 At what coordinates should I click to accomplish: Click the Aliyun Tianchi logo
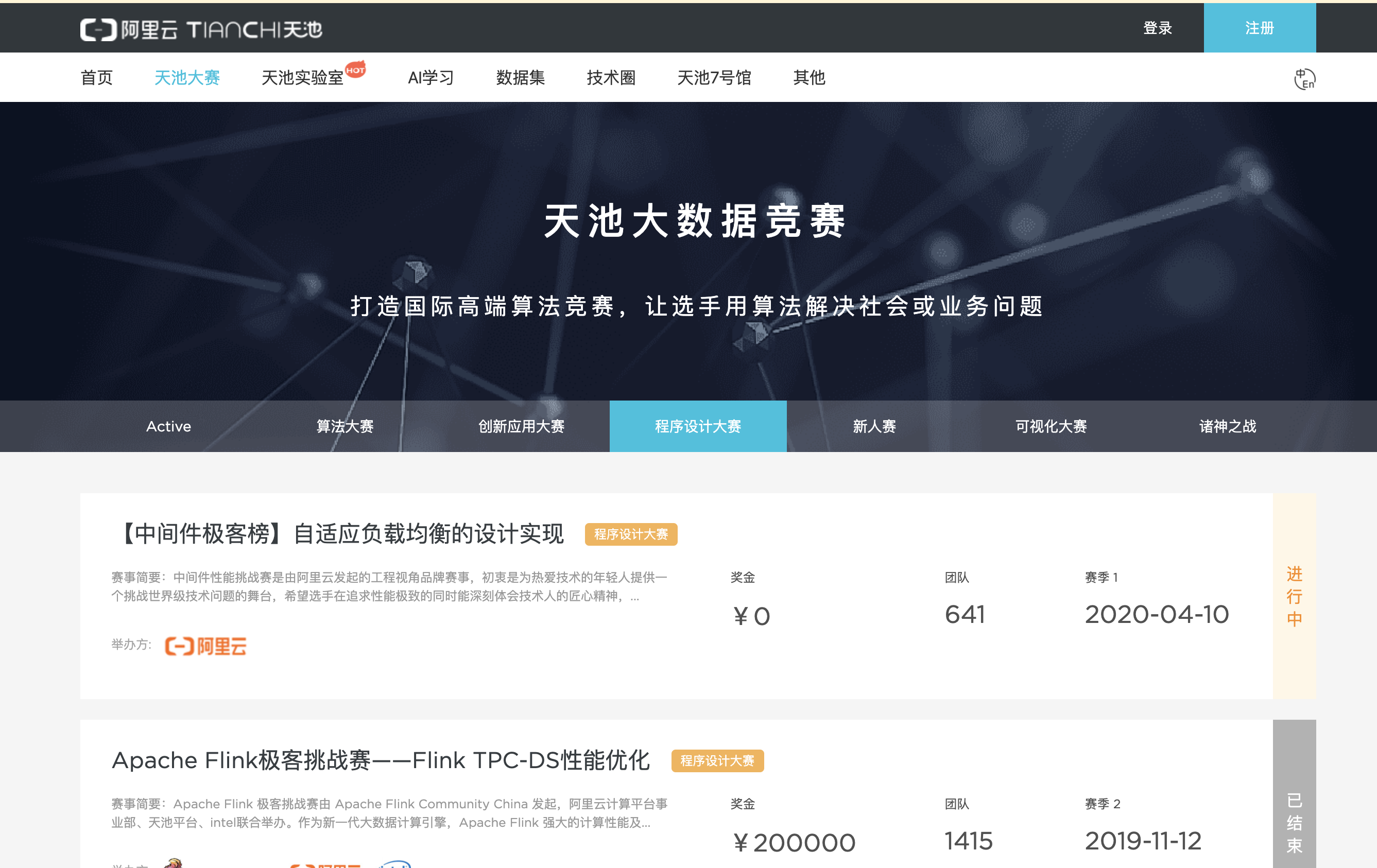201,29
